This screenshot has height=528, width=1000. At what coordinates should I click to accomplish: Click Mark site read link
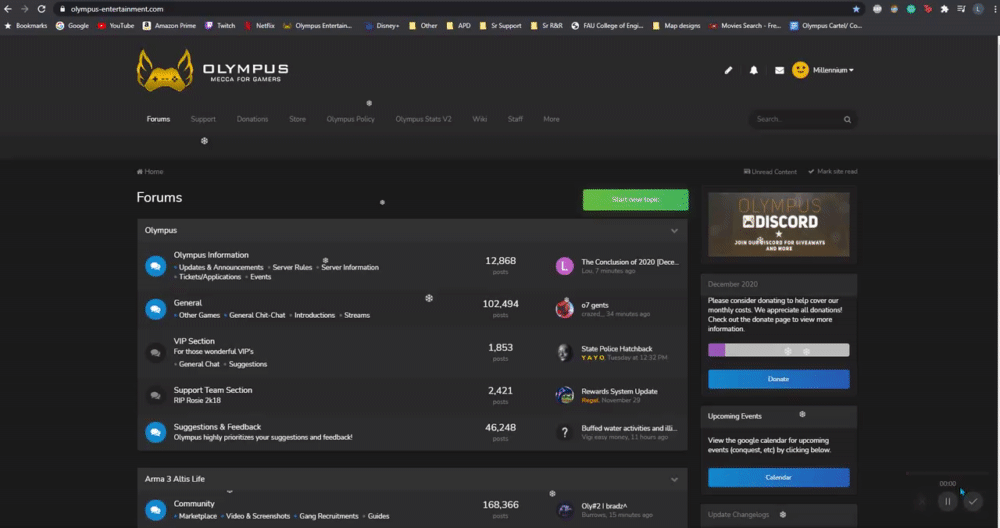pos(833,172)
